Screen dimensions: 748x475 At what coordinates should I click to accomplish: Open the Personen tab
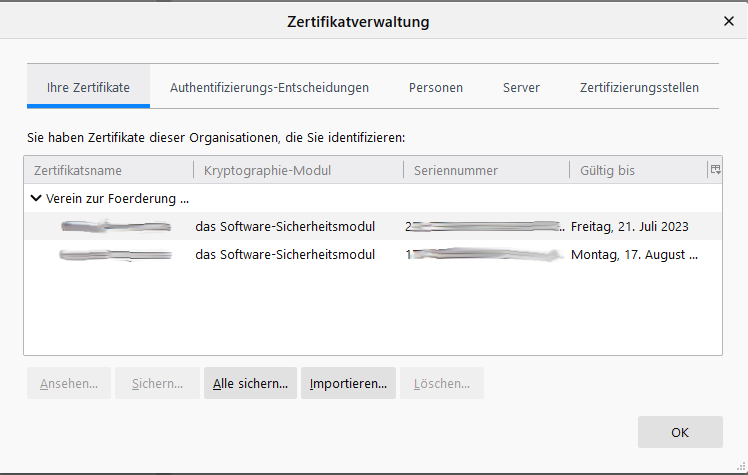[x=435, y=88]
